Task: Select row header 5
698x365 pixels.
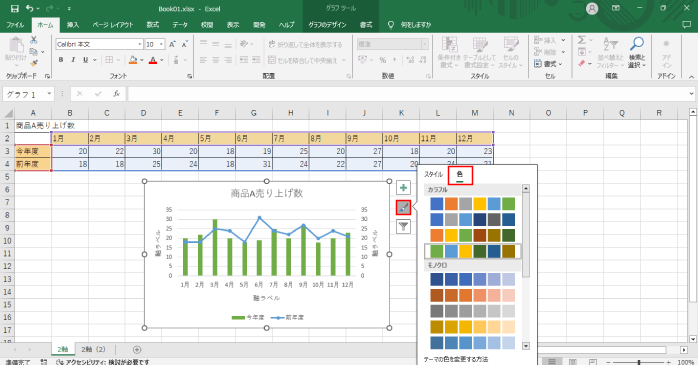Action: [x=7, y=177]
